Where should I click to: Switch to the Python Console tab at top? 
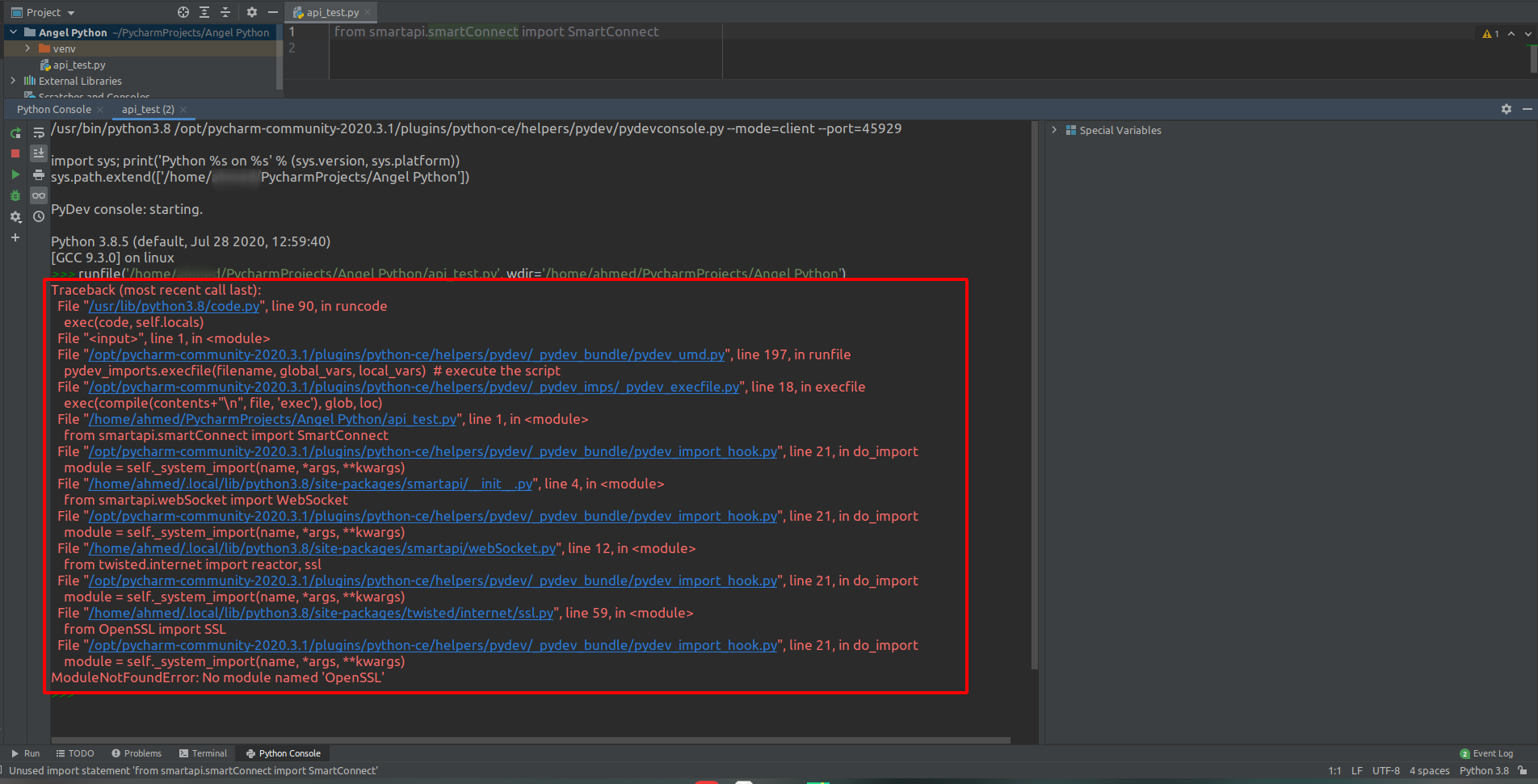coord(54,109)
